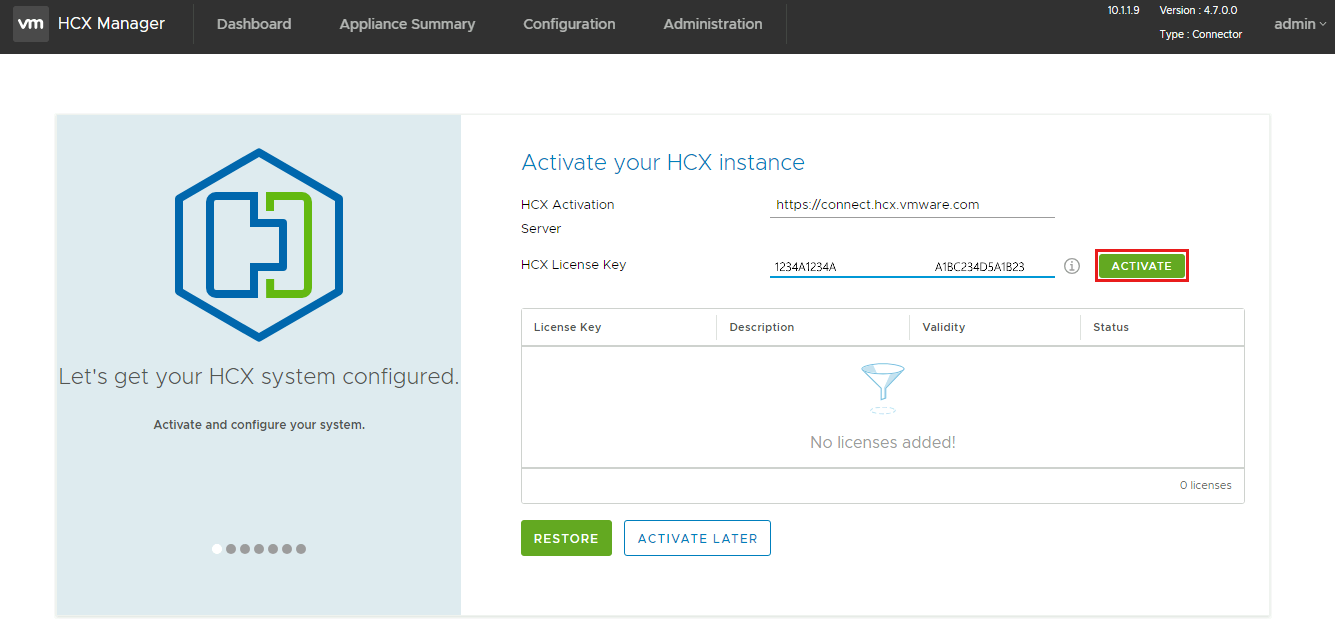Click the empty-list funnel icon
Screen dimensions: 1335x624
(x=882, y=389)
